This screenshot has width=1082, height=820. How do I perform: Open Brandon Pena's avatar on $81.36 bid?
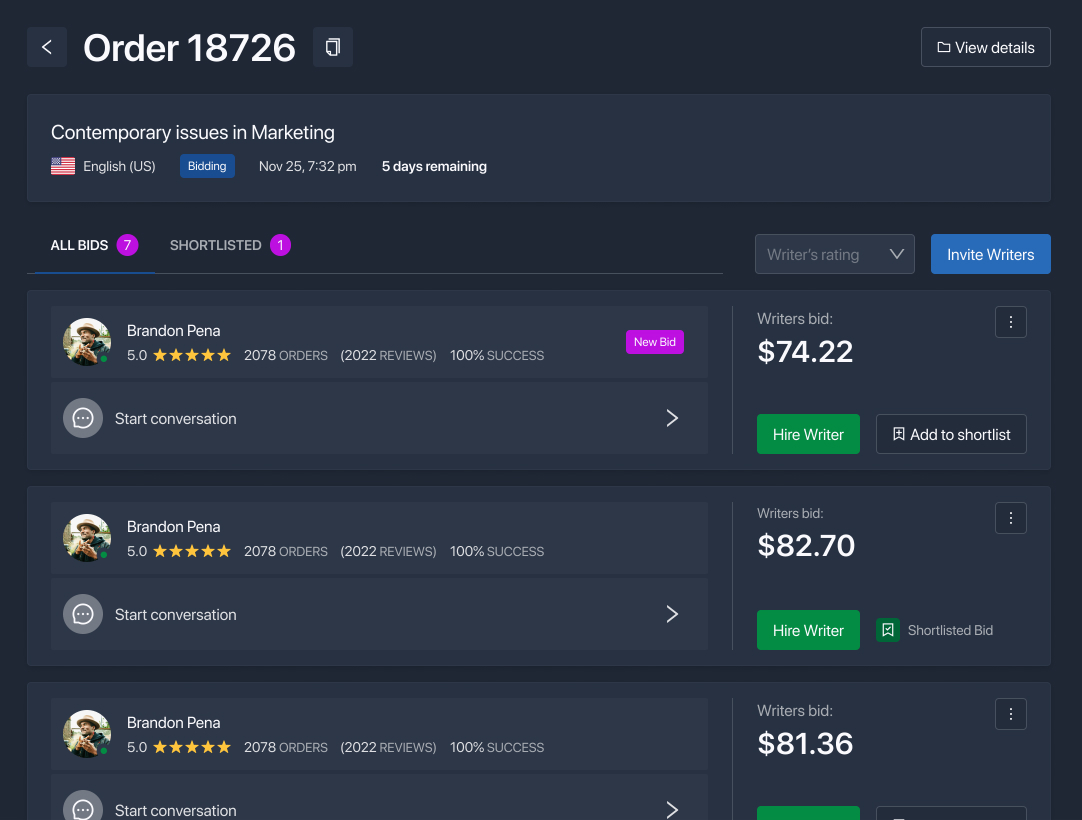click(x=87, y=734)
